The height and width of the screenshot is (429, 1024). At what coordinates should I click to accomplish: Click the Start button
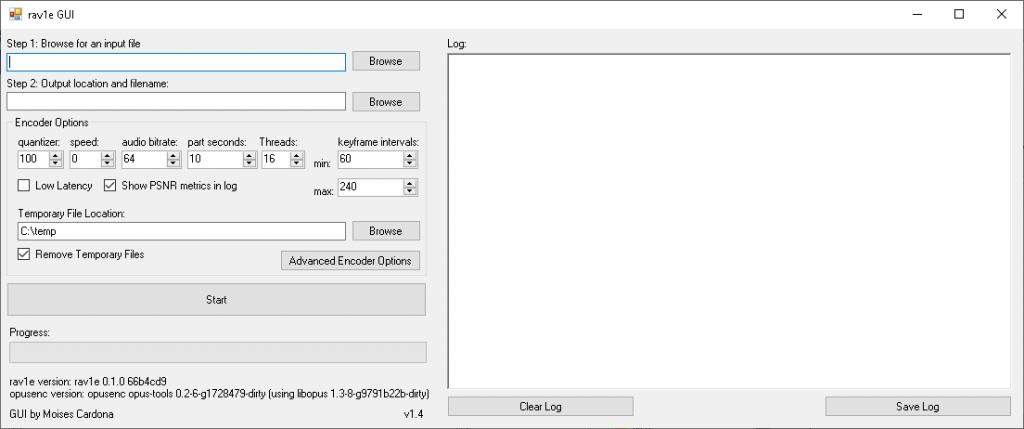(x=216, y=300)
